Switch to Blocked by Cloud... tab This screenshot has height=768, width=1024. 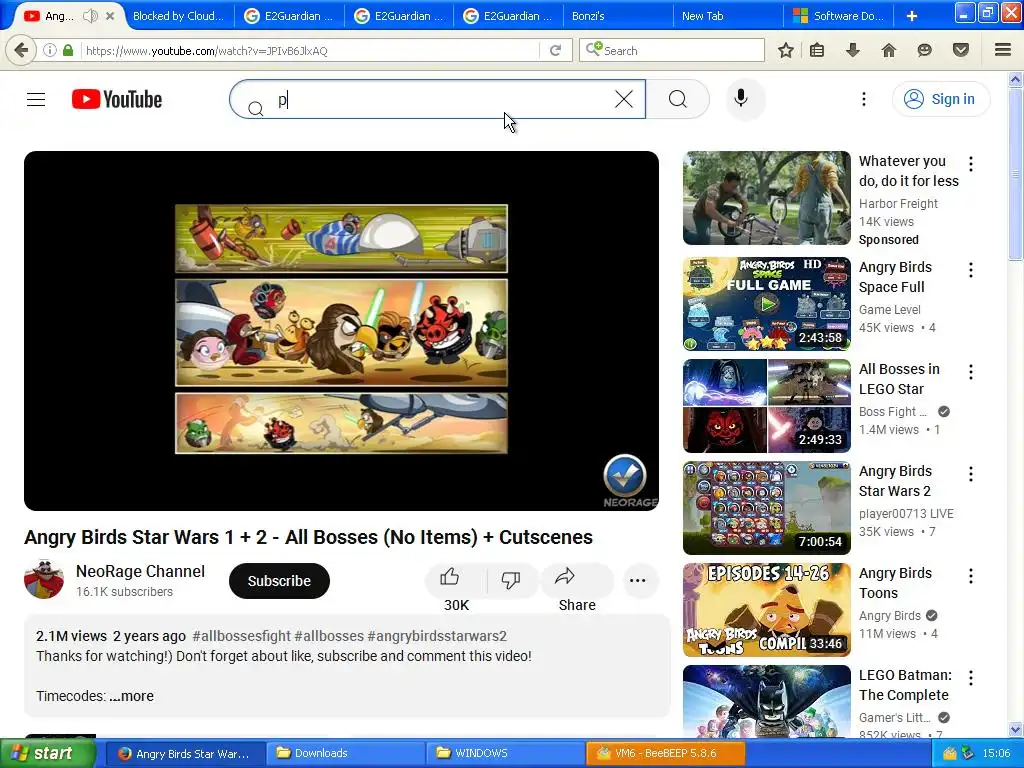(178, 16)
